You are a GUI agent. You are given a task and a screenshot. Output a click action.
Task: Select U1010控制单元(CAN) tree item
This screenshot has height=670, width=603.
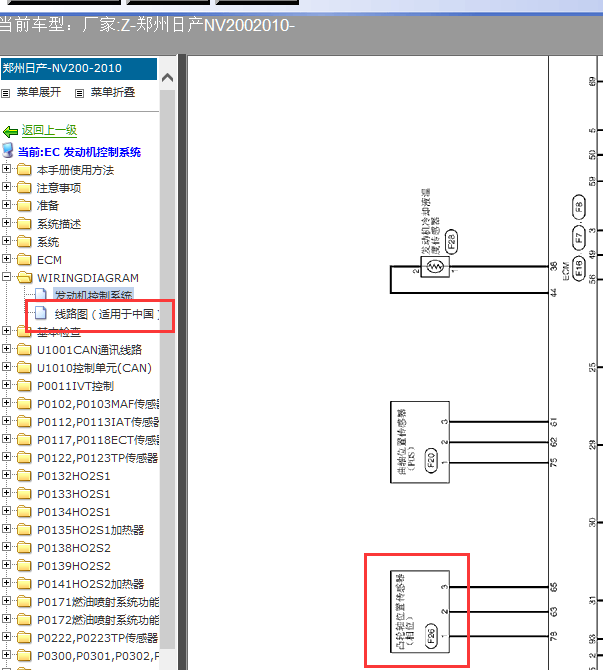click(94, 368)
